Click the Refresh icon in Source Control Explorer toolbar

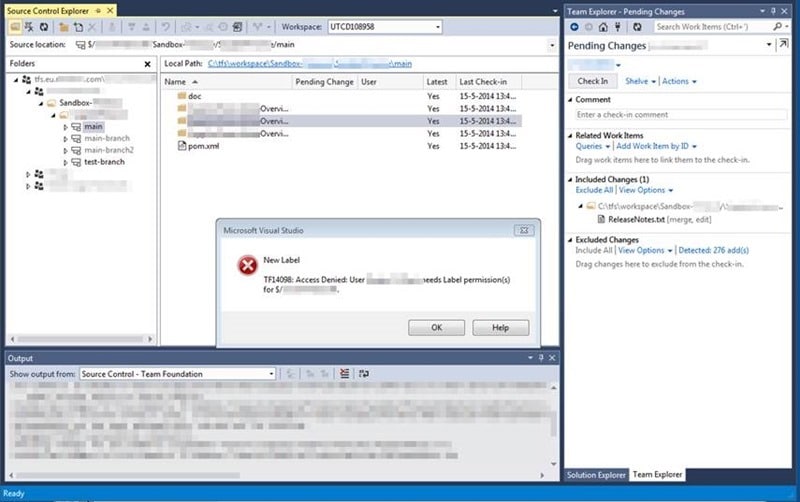pyautogui.click(x=44, y=27)
